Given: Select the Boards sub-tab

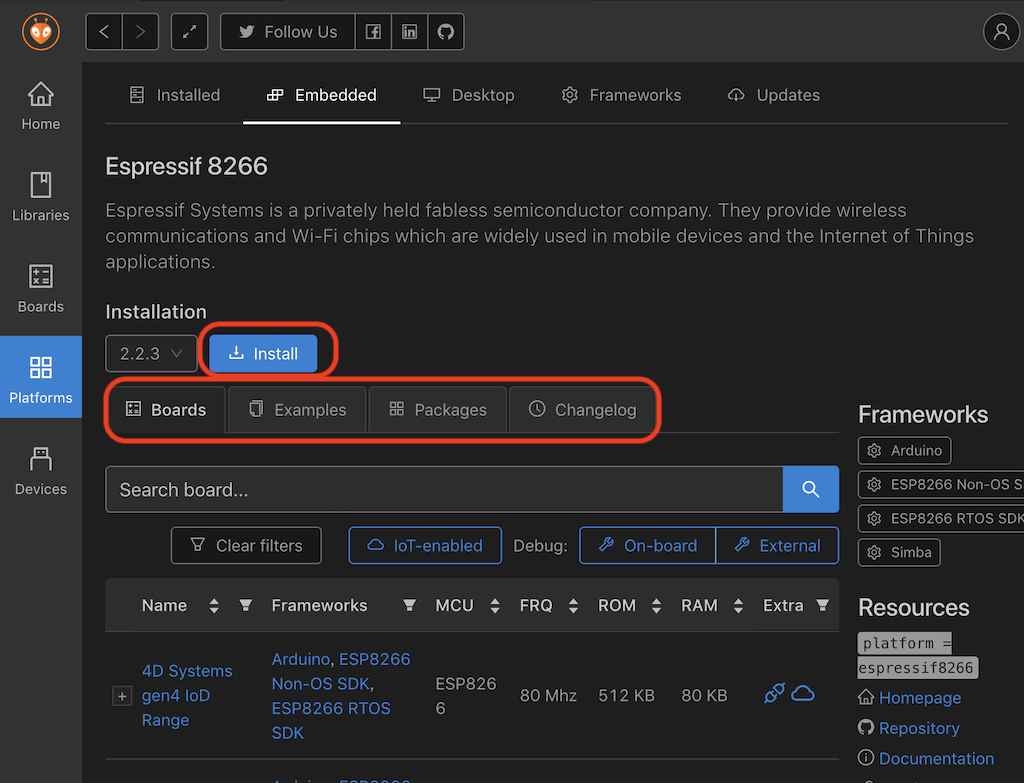Looking at the screenshot, I should click(166, 409).
